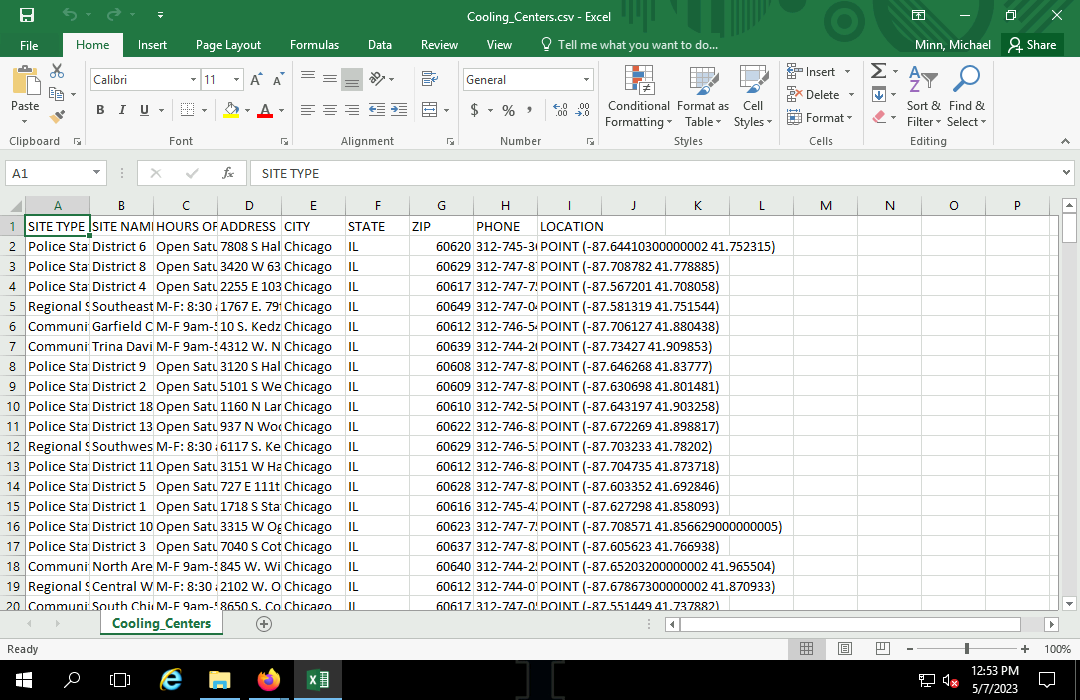Open the Formulas ribbon tab

(314, 45)
